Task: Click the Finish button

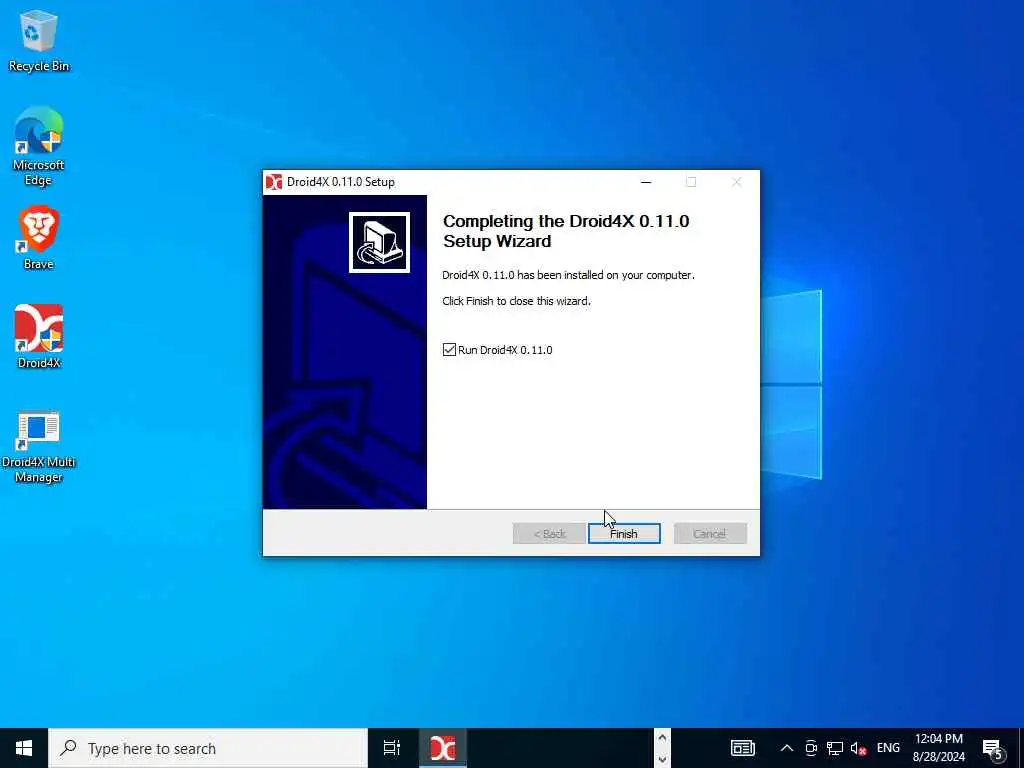Action: tap(624, 534)
